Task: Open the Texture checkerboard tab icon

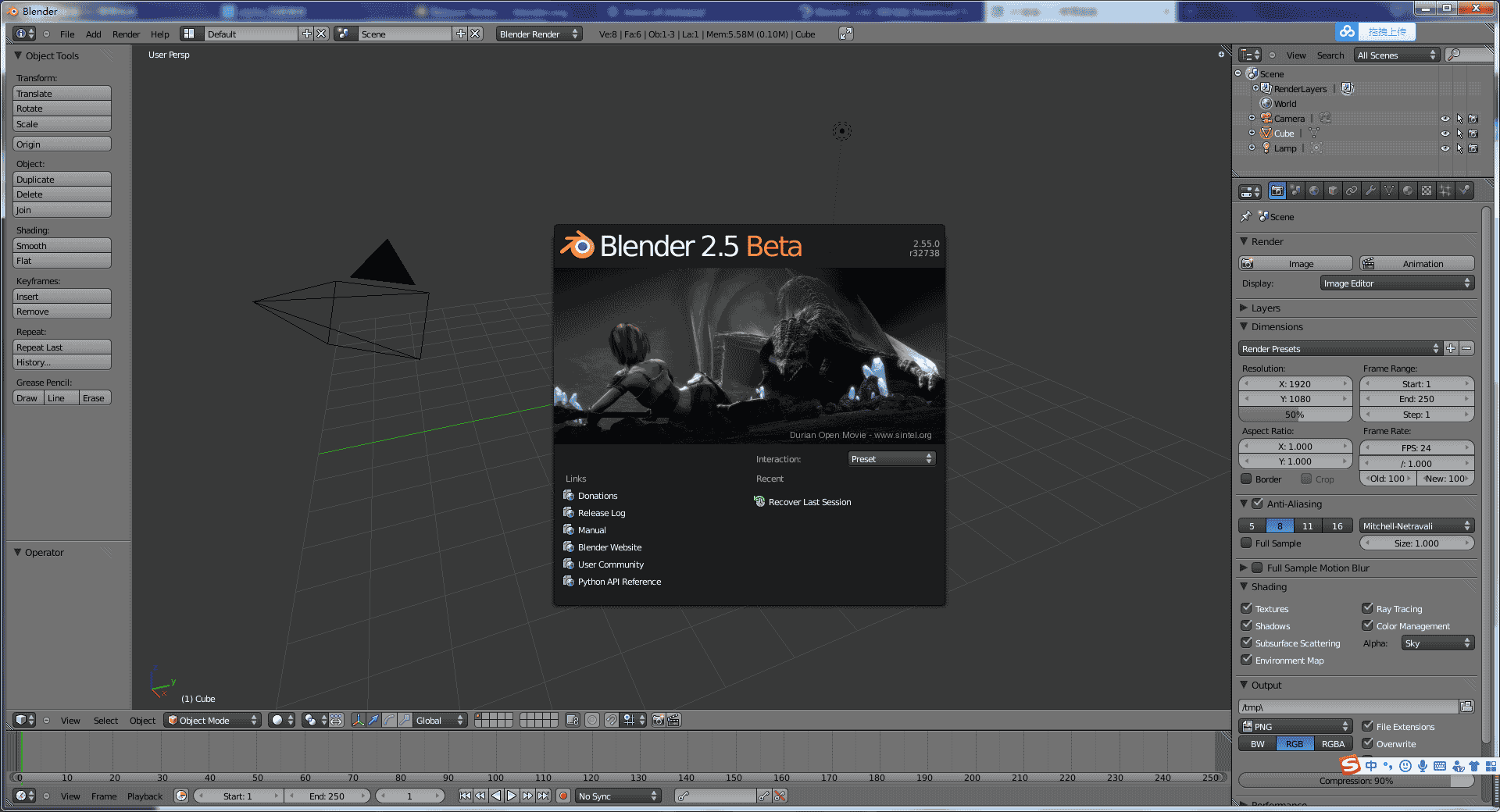Action: [1427, 191]
